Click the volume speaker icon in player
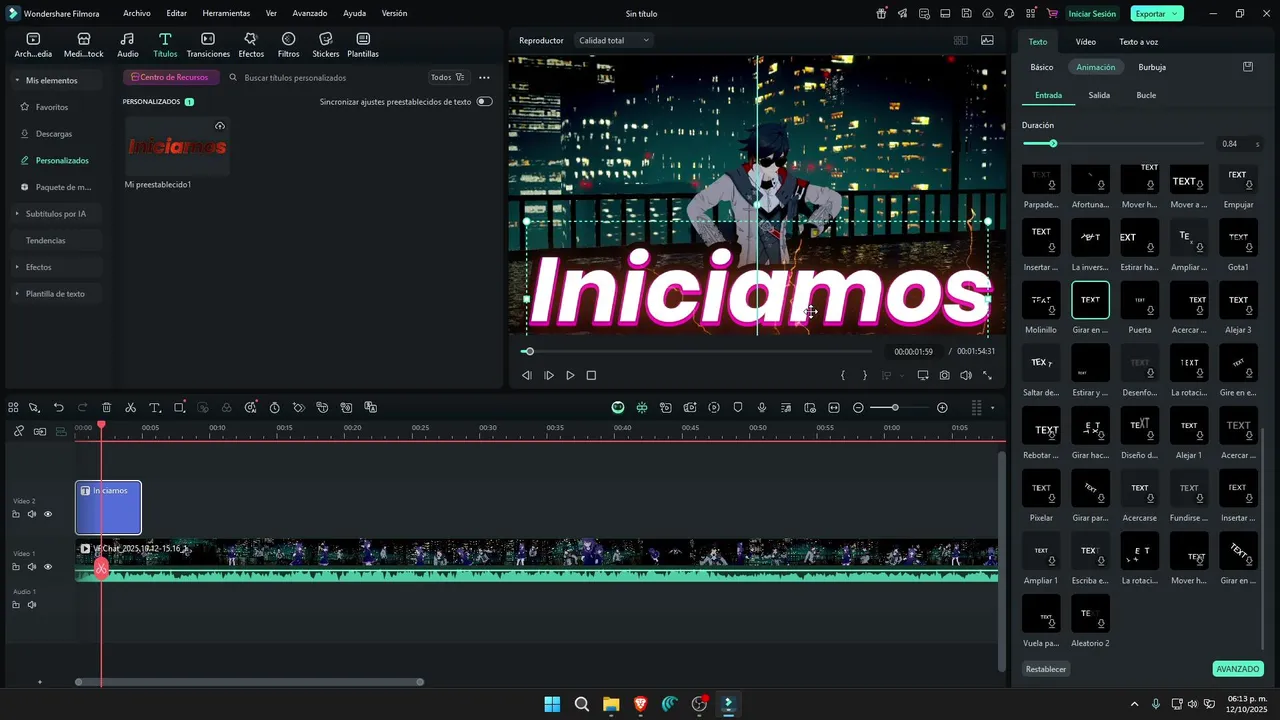 966,376
